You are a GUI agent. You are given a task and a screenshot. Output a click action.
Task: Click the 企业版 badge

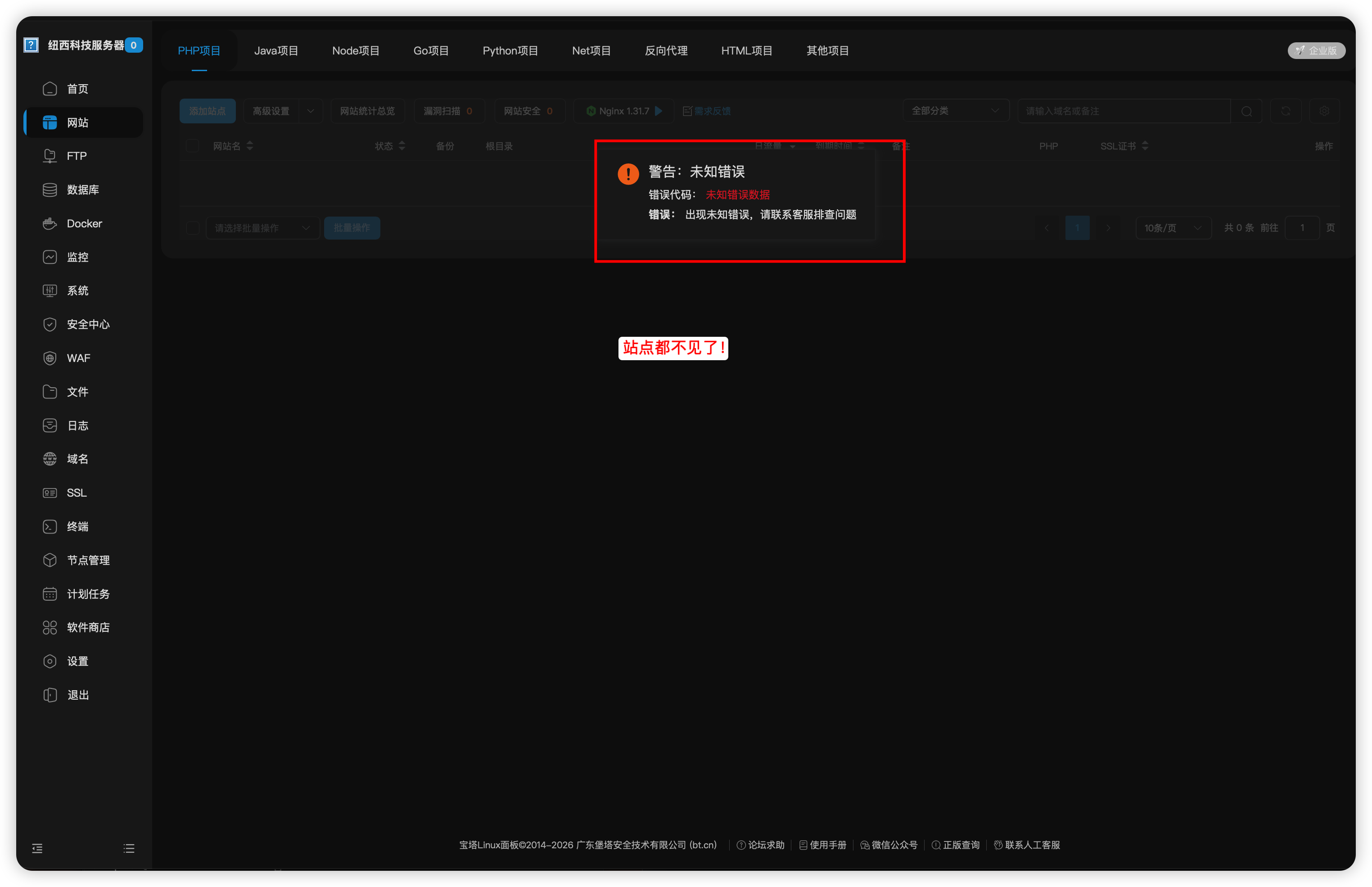[x=1316, y=51]
